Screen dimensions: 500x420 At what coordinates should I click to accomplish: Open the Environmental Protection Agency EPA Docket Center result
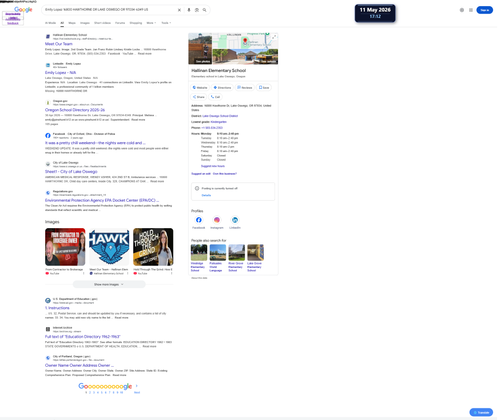[102, 200]
